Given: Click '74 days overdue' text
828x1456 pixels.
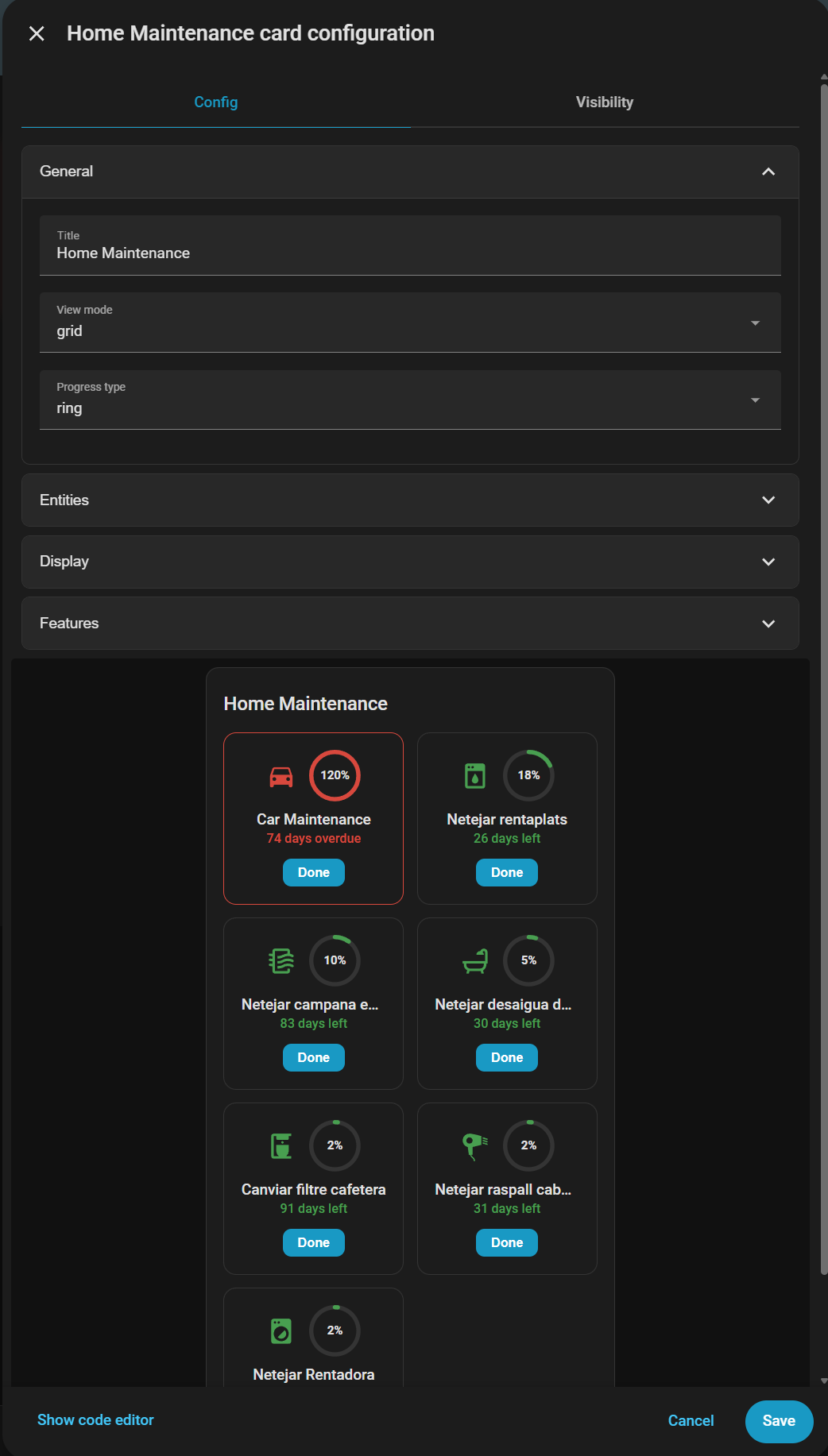Looking at the screenshot, I should pos(314,839).
